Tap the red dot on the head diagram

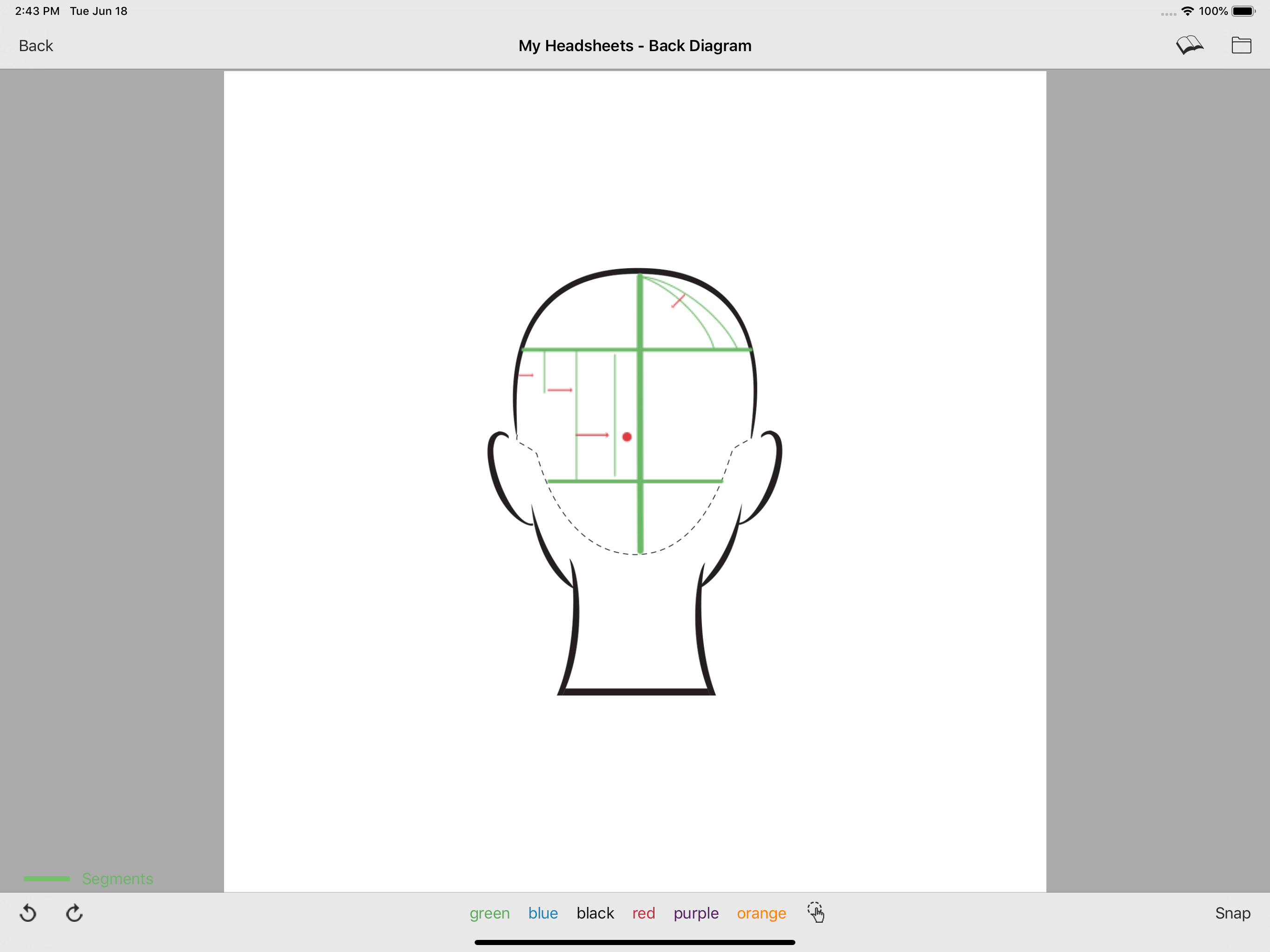[627, 437]
